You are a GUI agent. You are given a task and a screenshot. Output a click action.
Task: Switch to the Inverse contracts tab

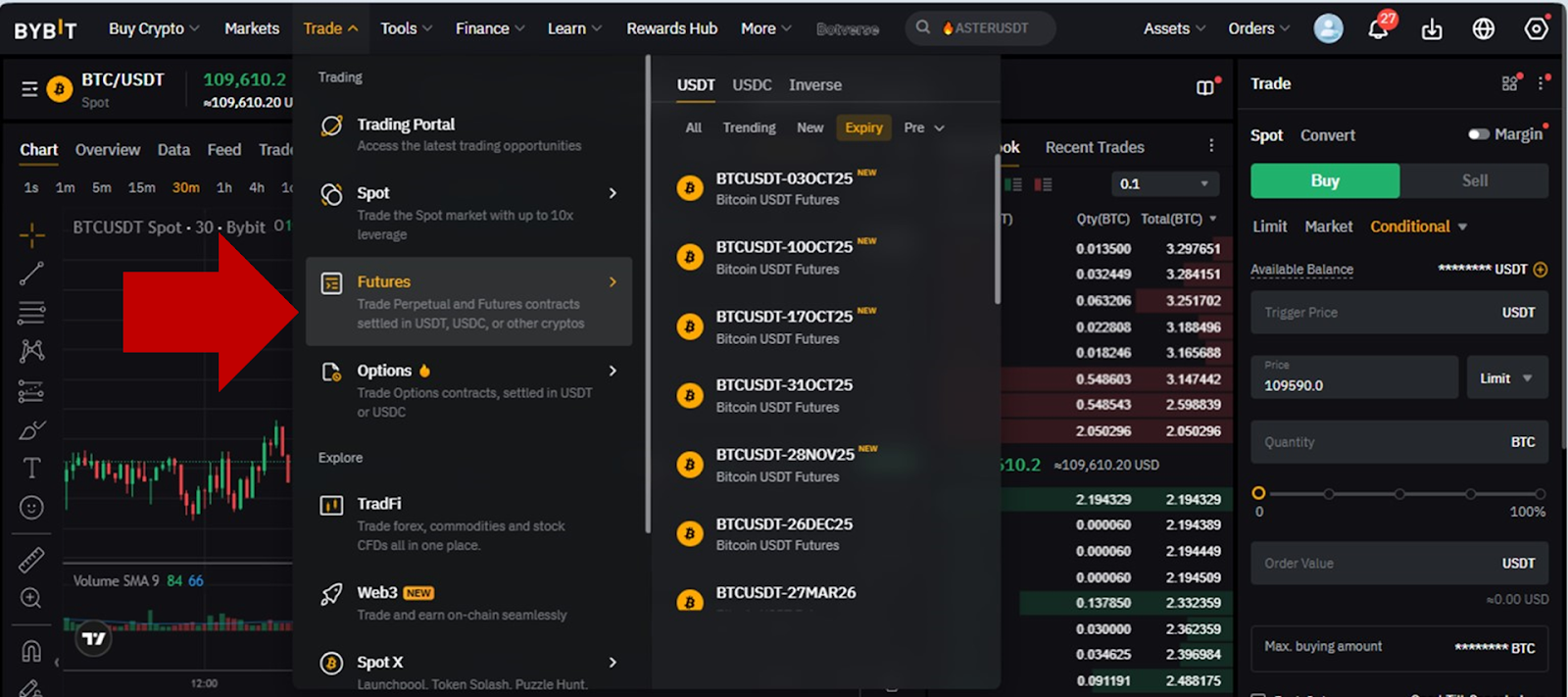point(815,85)
